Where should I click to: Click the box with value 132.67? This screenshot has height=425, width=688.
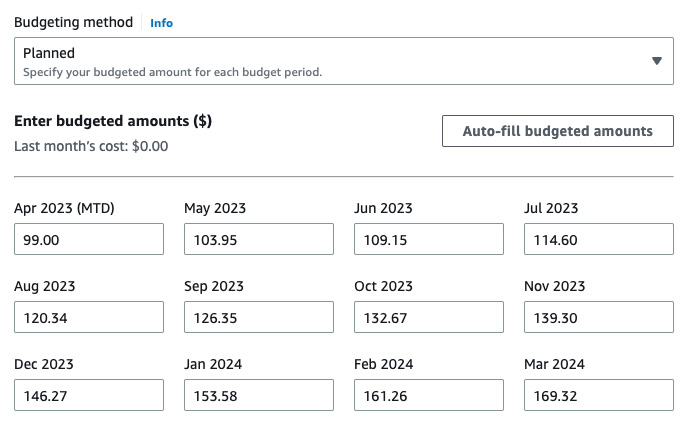pyautogui.click(x=429, y=317)
